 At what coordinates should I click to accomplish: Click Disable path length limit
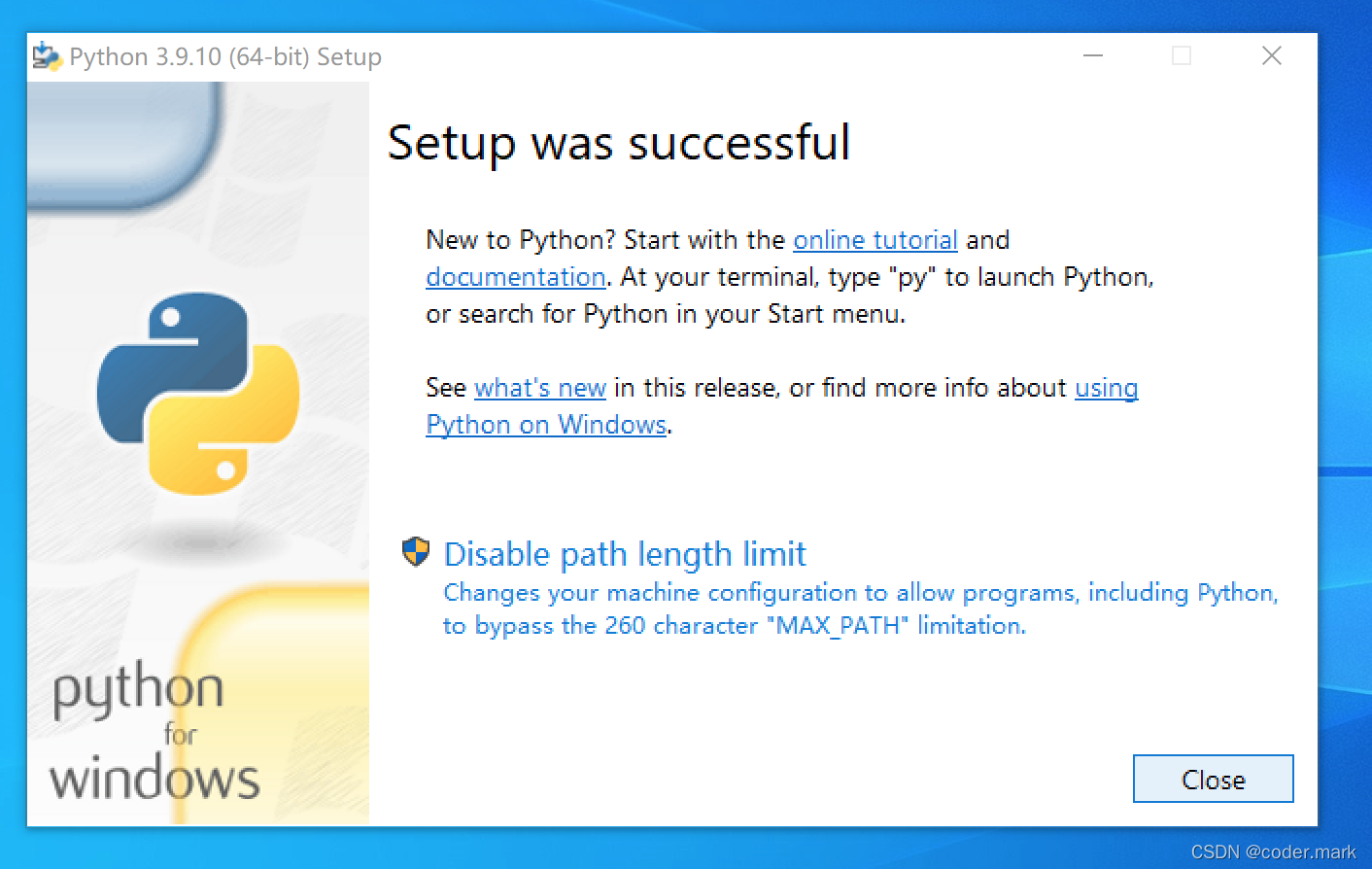click(625, 554)
